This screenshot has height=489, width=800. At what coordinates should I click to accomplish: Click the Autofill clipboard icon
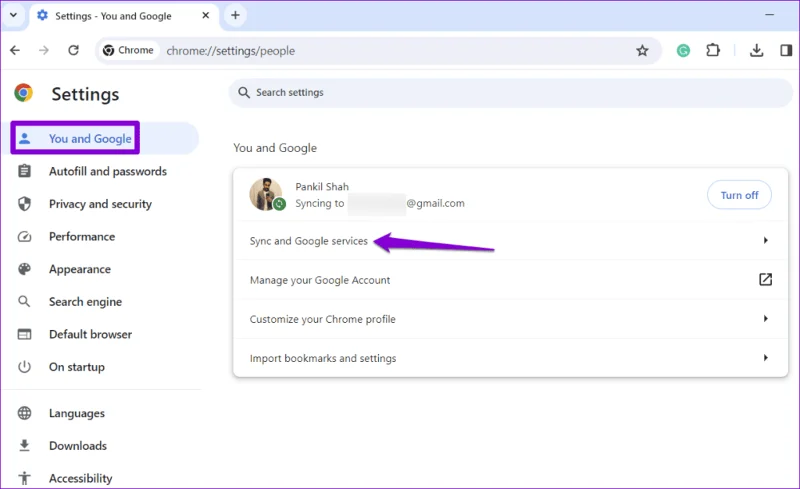[24, 171]
